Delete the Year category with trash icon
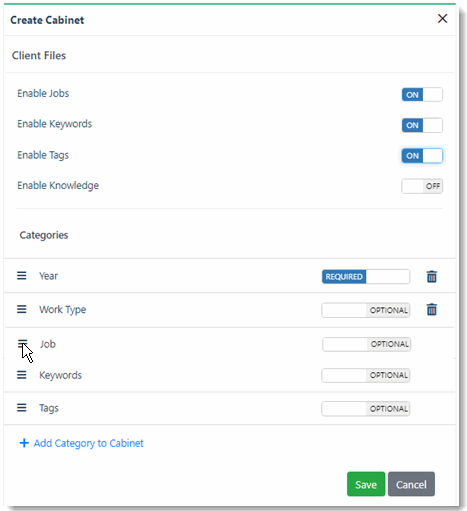 pos(432,276)
